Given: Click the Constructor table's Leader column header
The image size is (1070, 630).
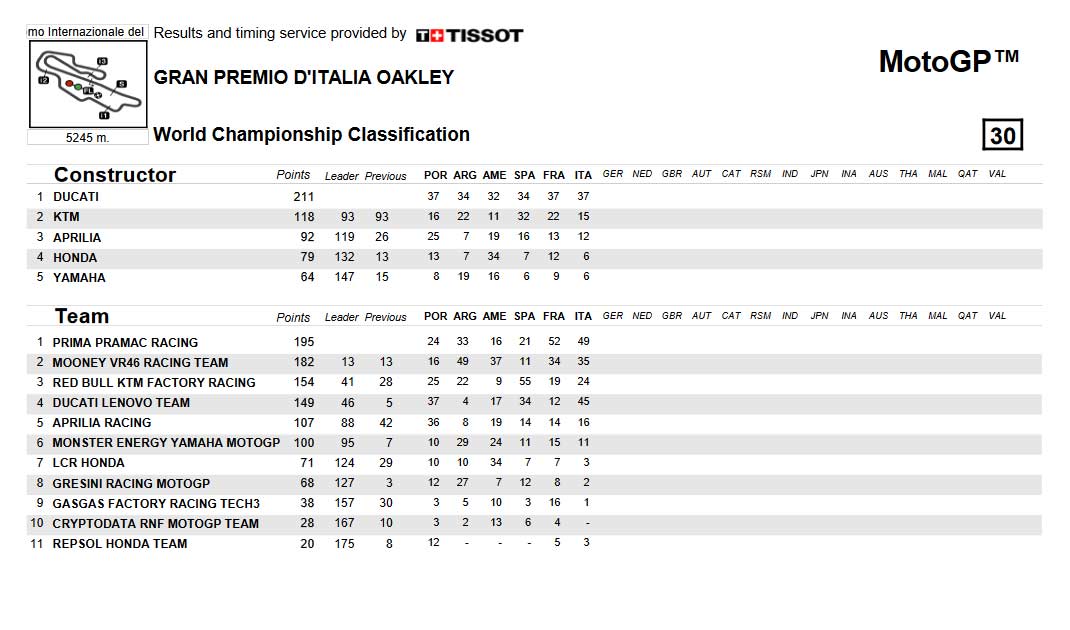Looking at the screenshot, I should pyautogui.click(x=341, y=176).
